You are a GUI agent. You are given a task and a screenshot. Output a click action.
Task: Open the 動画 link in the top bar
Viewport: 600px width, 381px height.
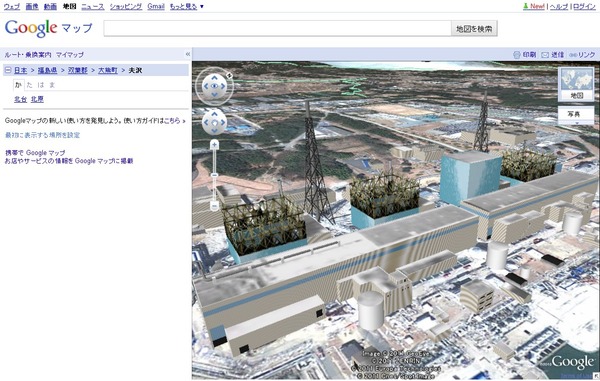click(x=50, y=7)
